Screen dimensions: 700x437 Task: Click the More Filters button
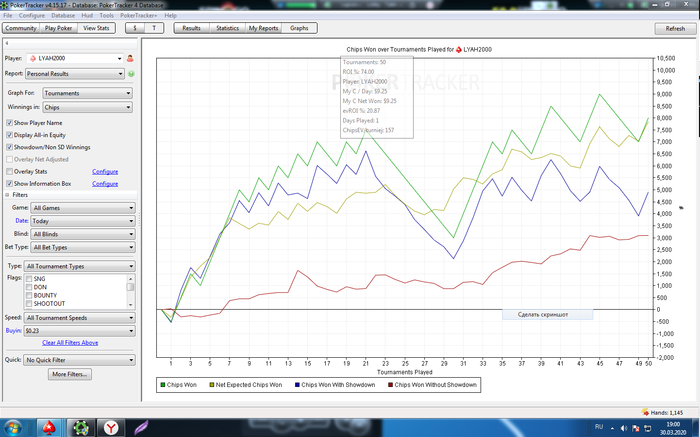pyautogui.click(x=70, y=374)
